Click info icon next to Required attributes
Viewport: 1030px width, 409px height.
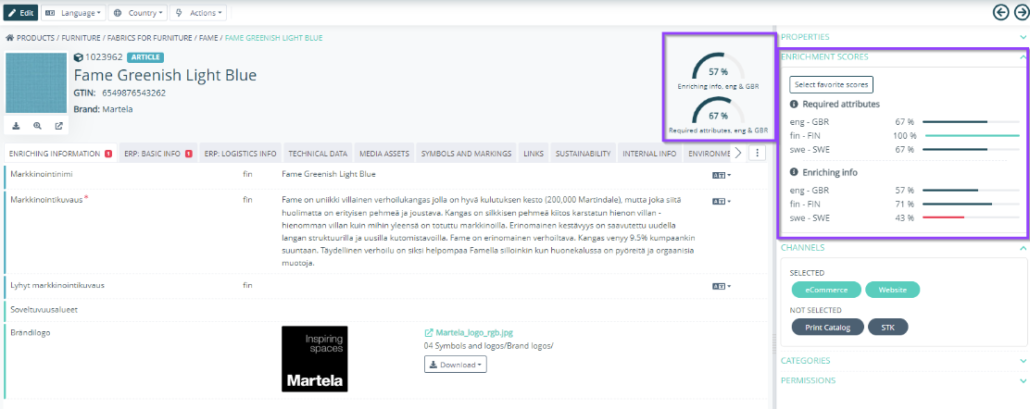[794, 104]
